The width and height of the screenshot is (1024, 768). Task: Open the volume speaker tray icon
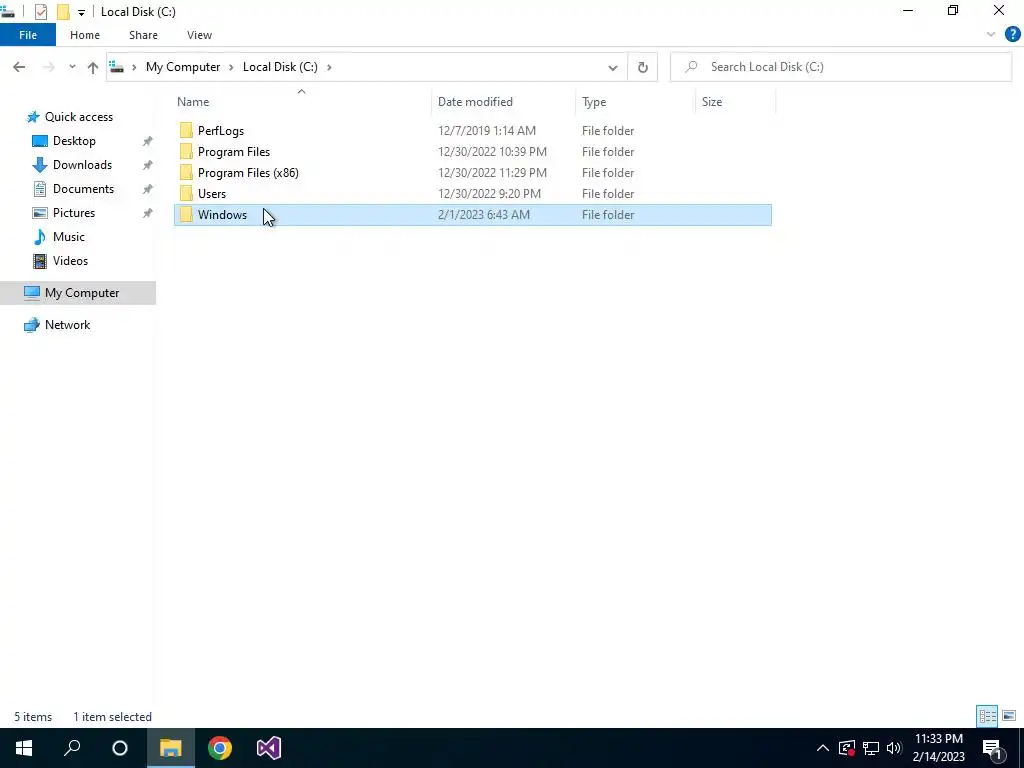click(893, 748)
